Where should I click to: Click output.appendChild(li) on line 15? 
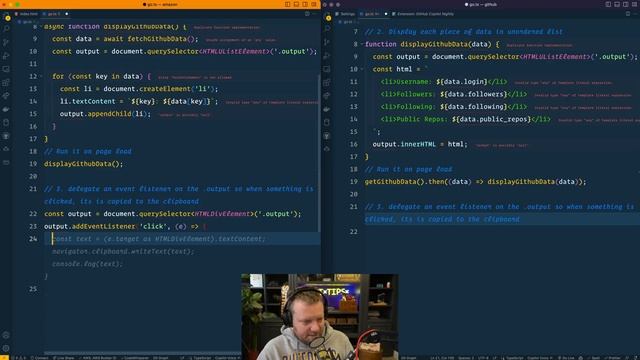(x=105, y=114)
